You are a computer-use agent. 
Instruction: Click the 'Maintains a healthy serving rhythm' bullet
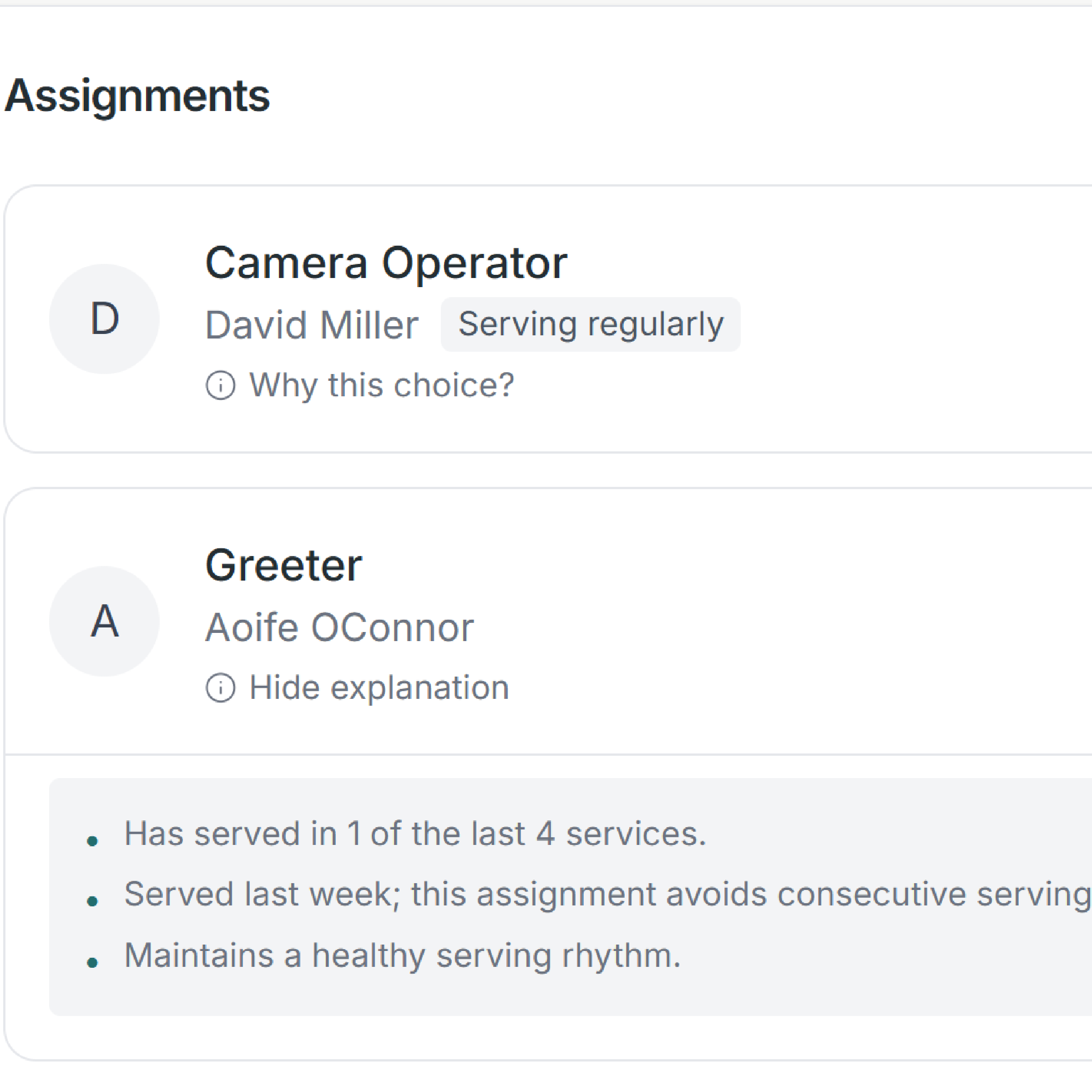(402, 955)
